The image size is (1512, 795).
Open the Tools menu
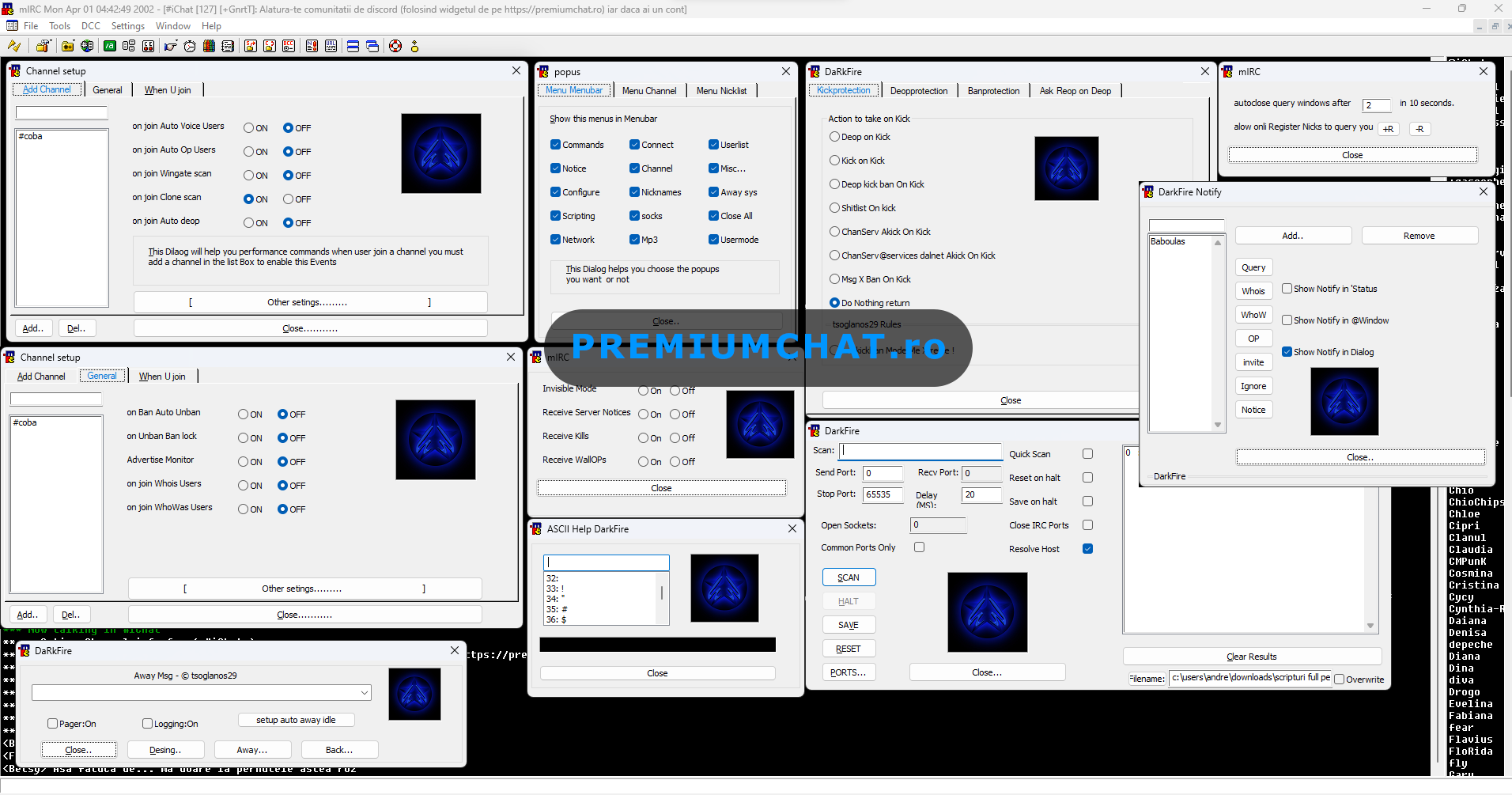coord(60,26)
